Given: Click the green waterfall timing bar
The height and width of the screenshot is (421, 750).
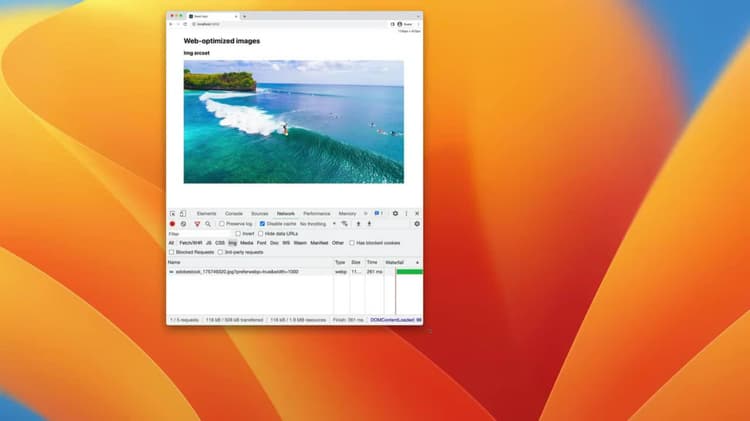Looking at the screenshot, I should [409, 272].
